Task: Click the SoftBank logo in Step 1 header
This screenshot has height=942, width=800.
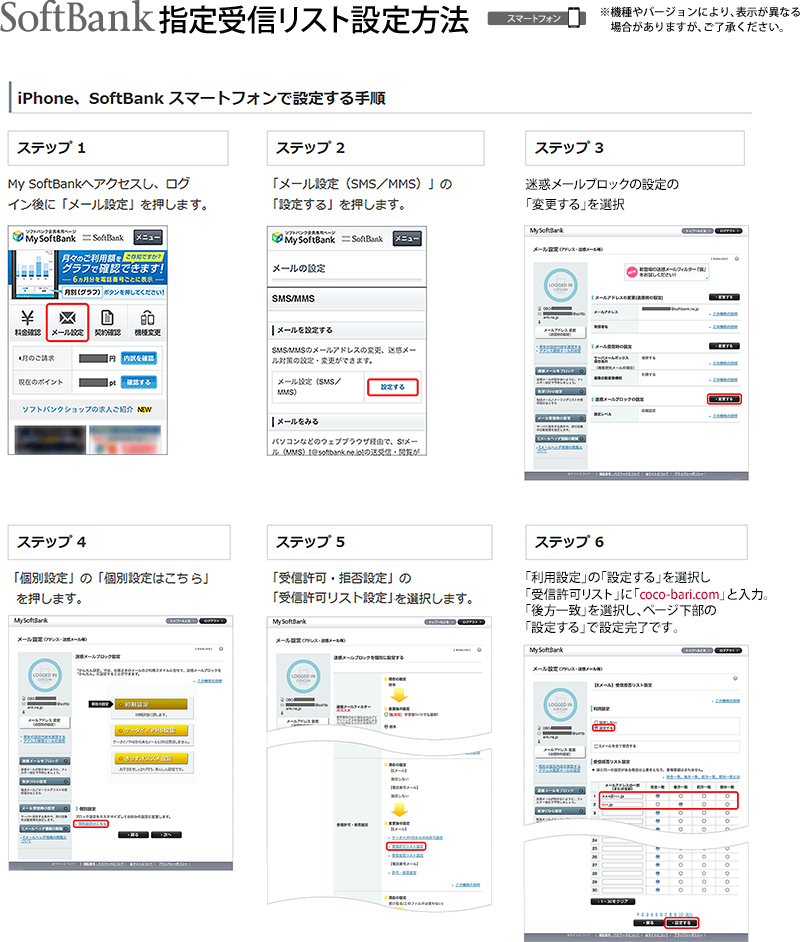Action: pos(103,238)
